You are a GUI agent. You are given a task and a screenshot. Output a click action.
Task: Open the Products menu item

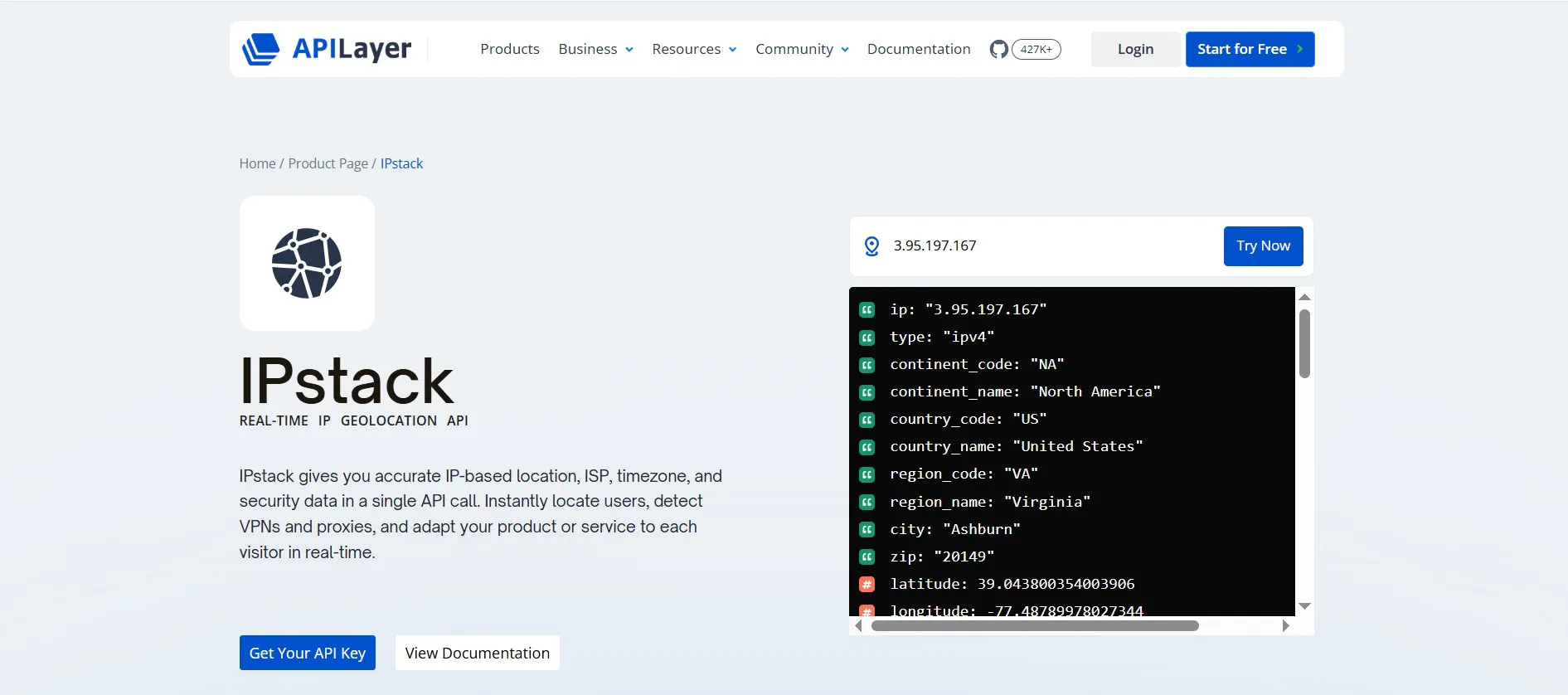coord(510,49)
